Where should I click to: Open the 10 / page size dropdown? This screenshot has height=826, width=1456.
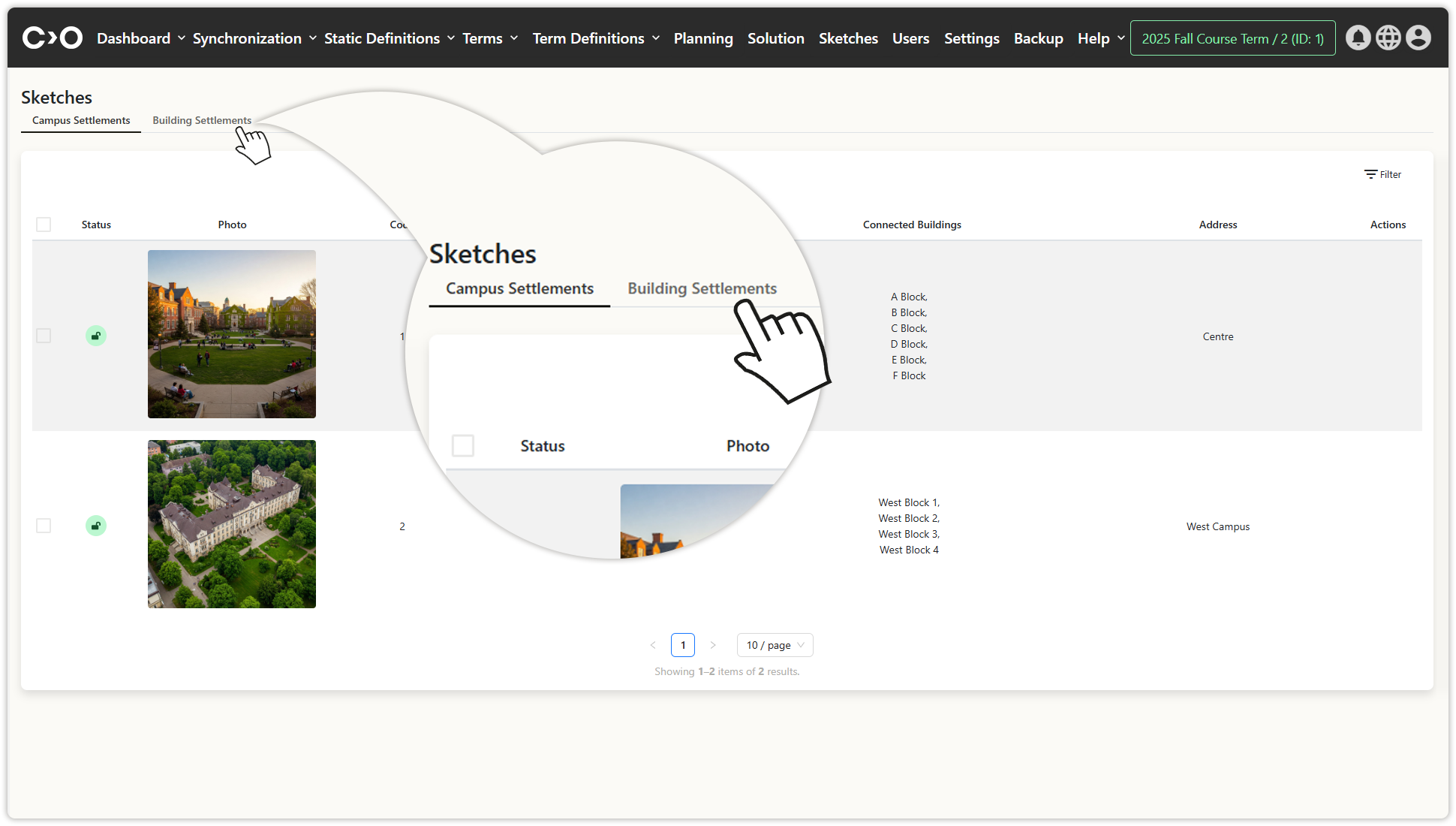pos(775,645)
